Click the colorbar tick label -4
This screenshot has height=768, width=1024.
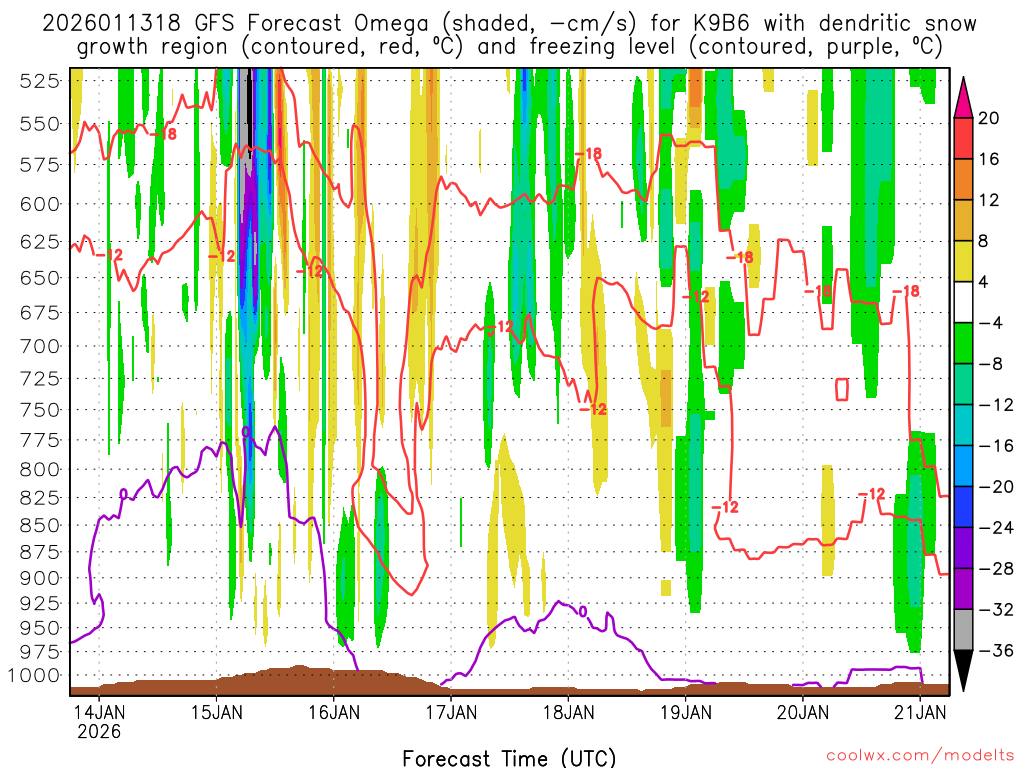[990, 323]
